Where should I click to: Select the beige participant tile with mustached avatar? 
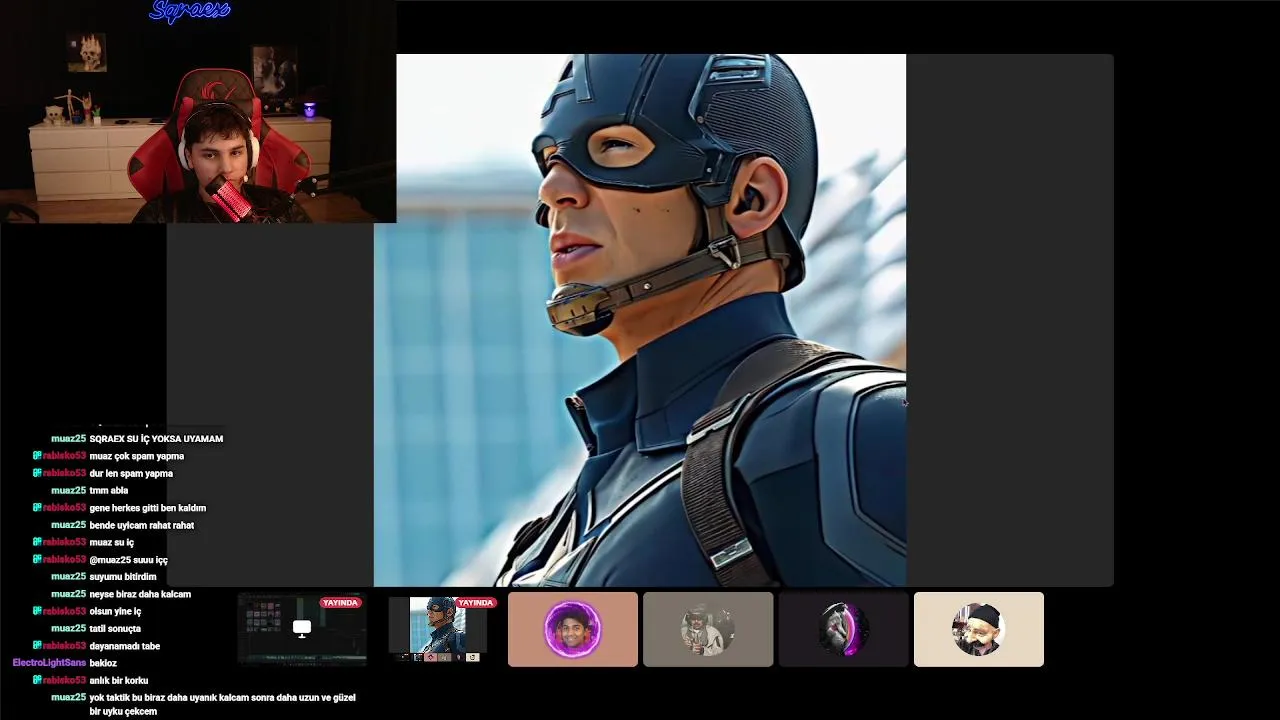(979, 629)
